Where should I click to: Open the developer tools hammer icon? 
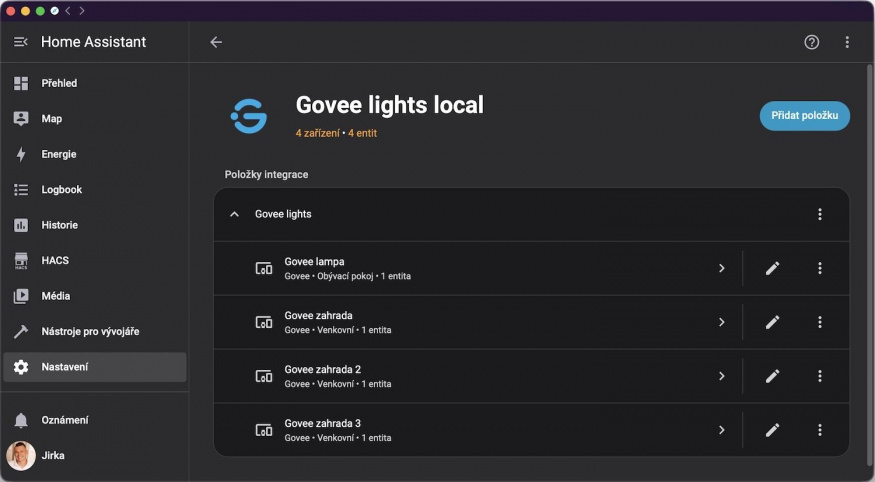click(21, 331)
